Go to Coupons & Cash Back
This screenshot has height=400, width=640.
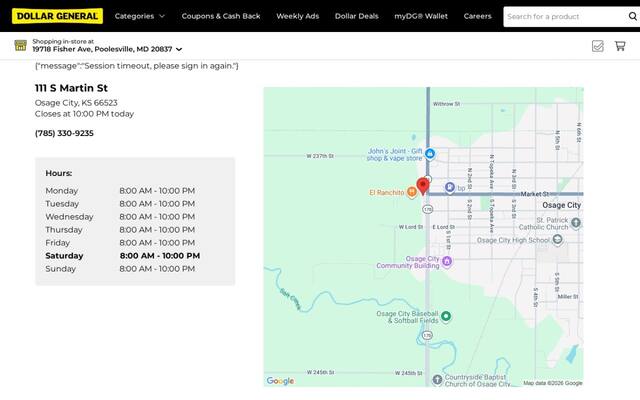(221, 16)
